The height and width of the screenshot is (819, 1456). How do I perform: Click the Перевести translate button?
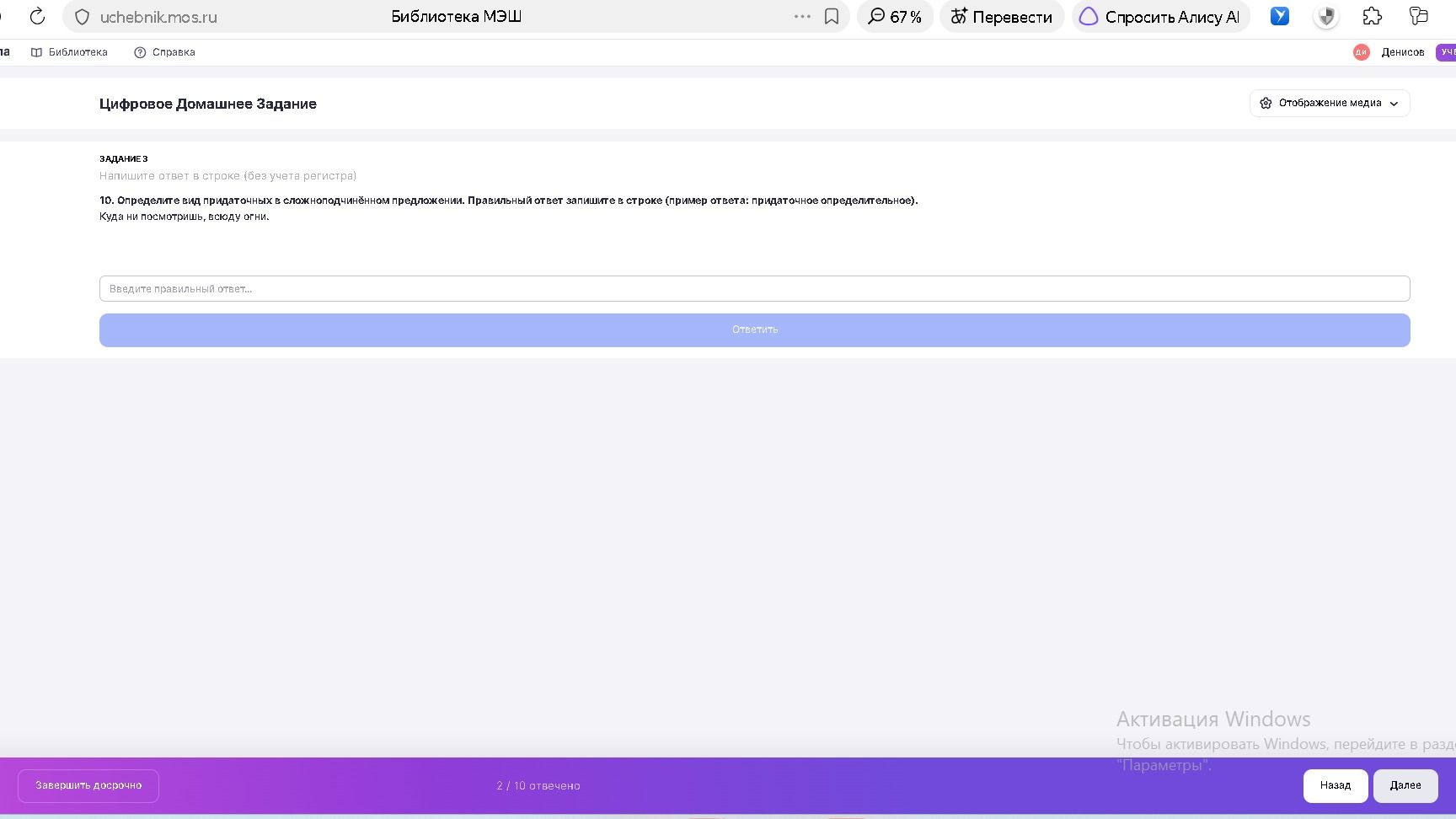(x=1002, y=16)
